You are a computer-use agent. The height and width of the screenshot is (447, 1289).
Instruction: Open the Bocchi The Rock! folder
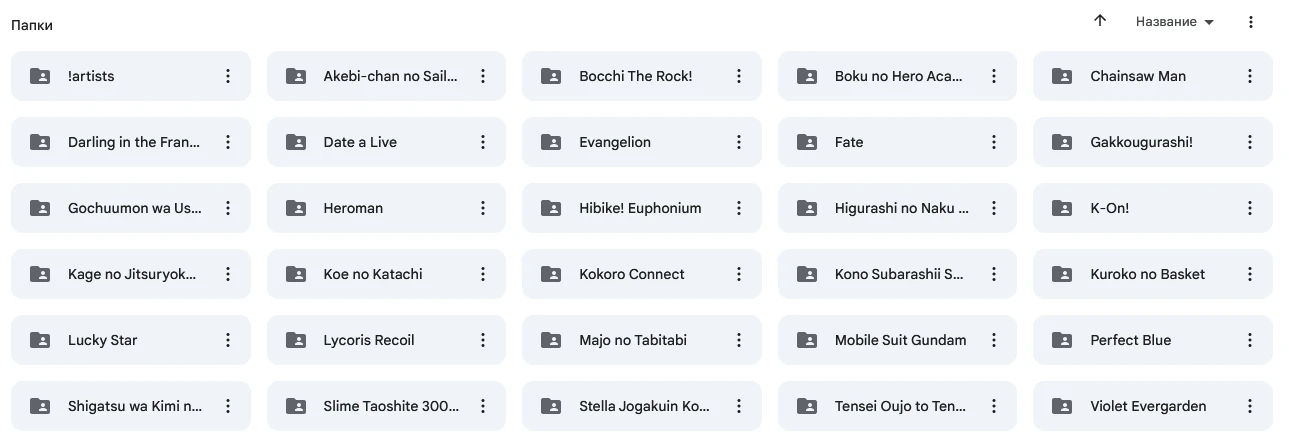635,76
